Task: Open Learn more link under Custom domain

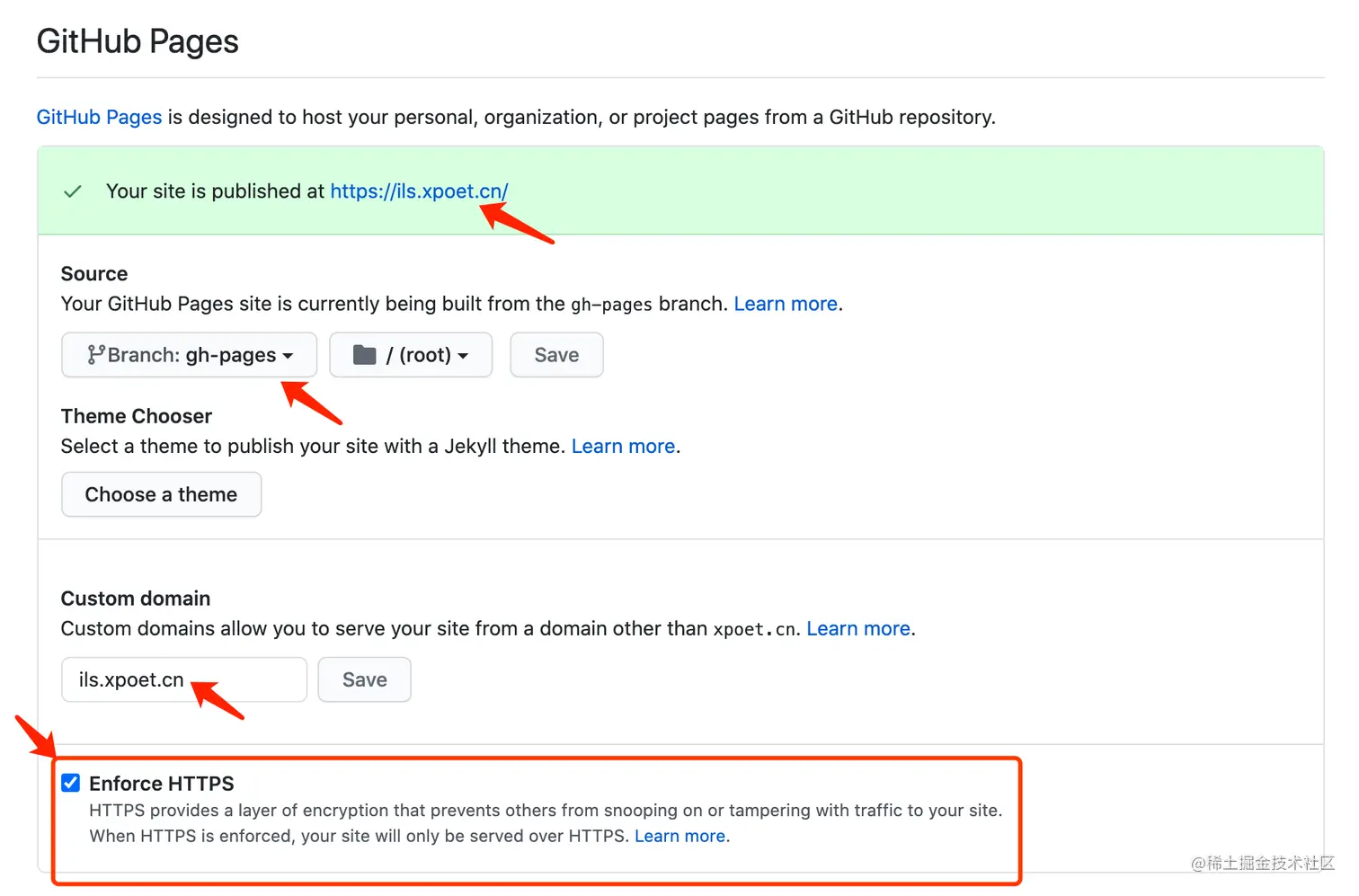Action: coord(858,629)
